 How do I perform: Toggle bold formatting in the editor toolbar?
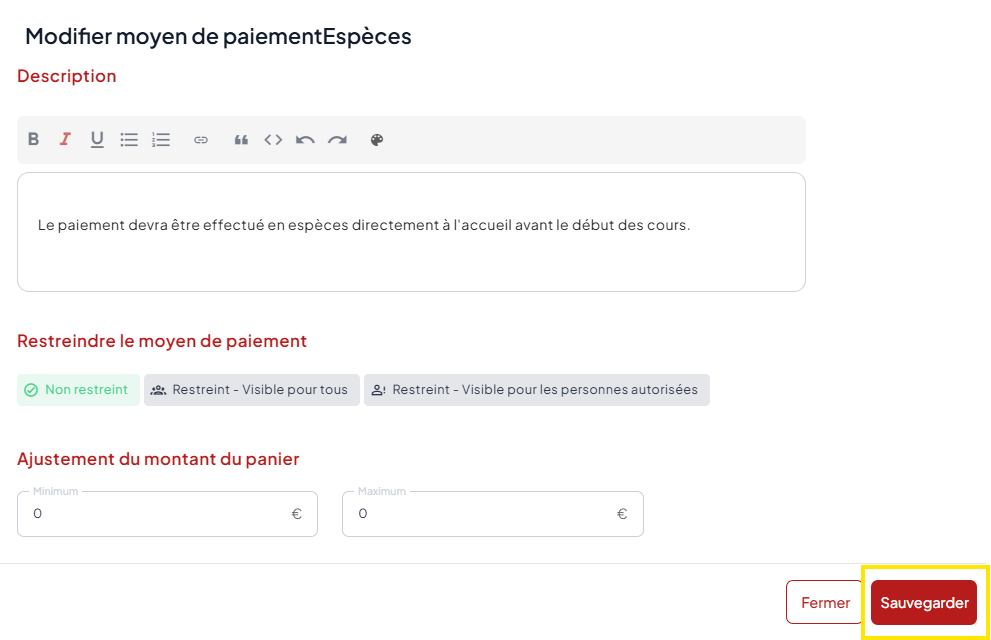pyautogui.click(x=33, y=140)
